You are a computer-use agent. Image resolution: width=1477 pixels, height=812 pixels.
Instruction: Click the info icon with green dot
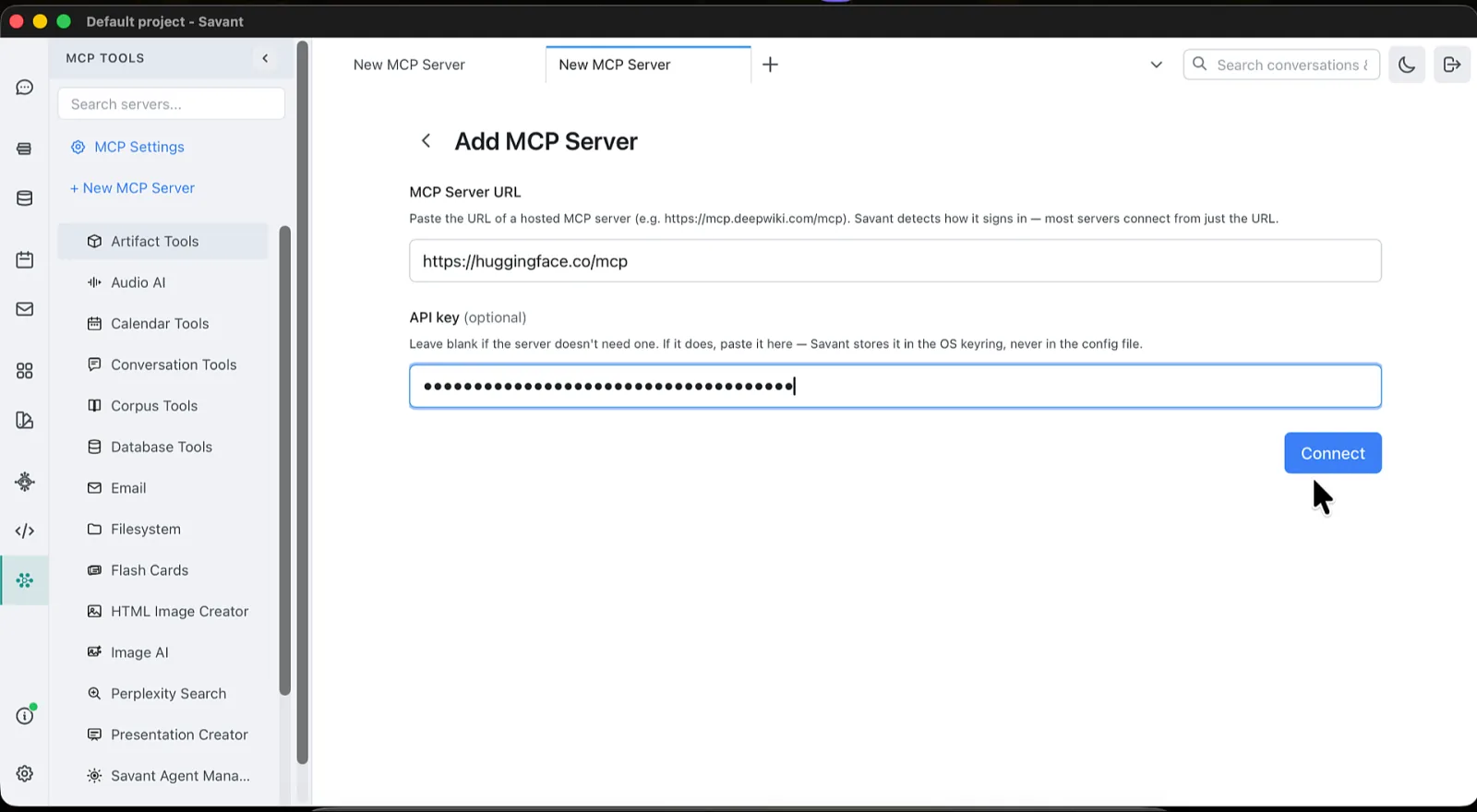click(25, 716)
